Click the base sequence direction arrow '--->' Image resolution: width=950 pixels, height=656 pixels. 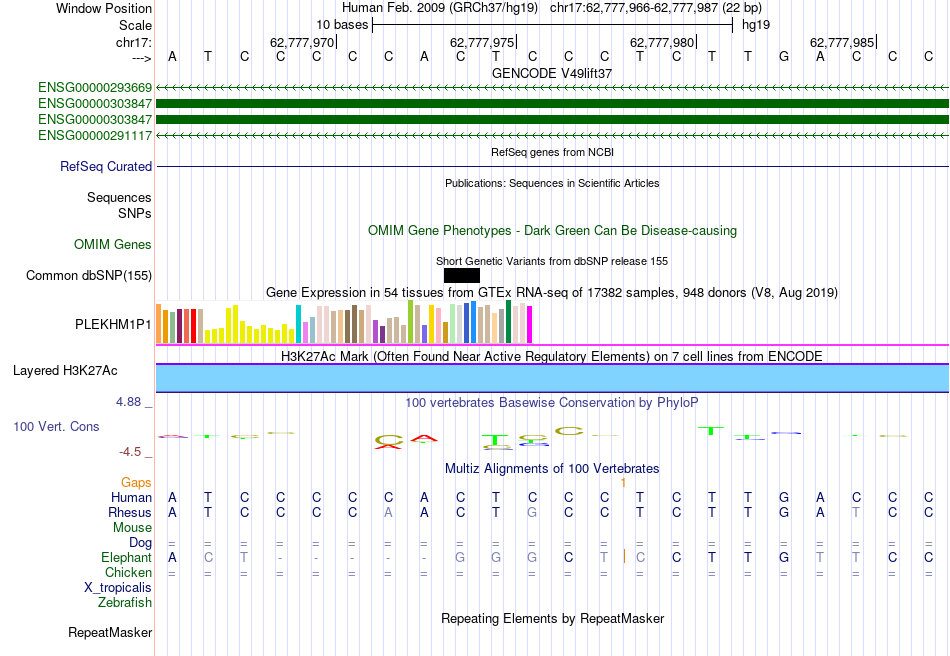pyautogui.click(x=141, y=58)
